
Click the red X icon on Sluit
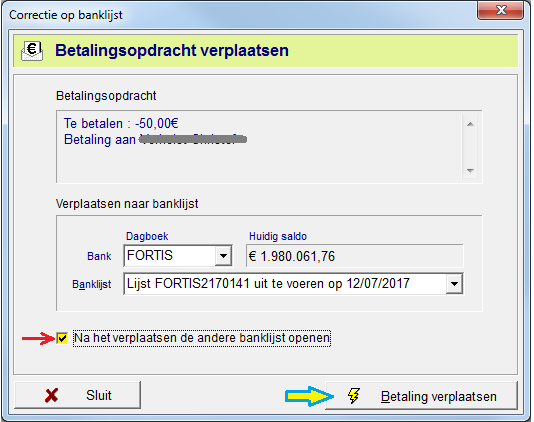point(51,395)
